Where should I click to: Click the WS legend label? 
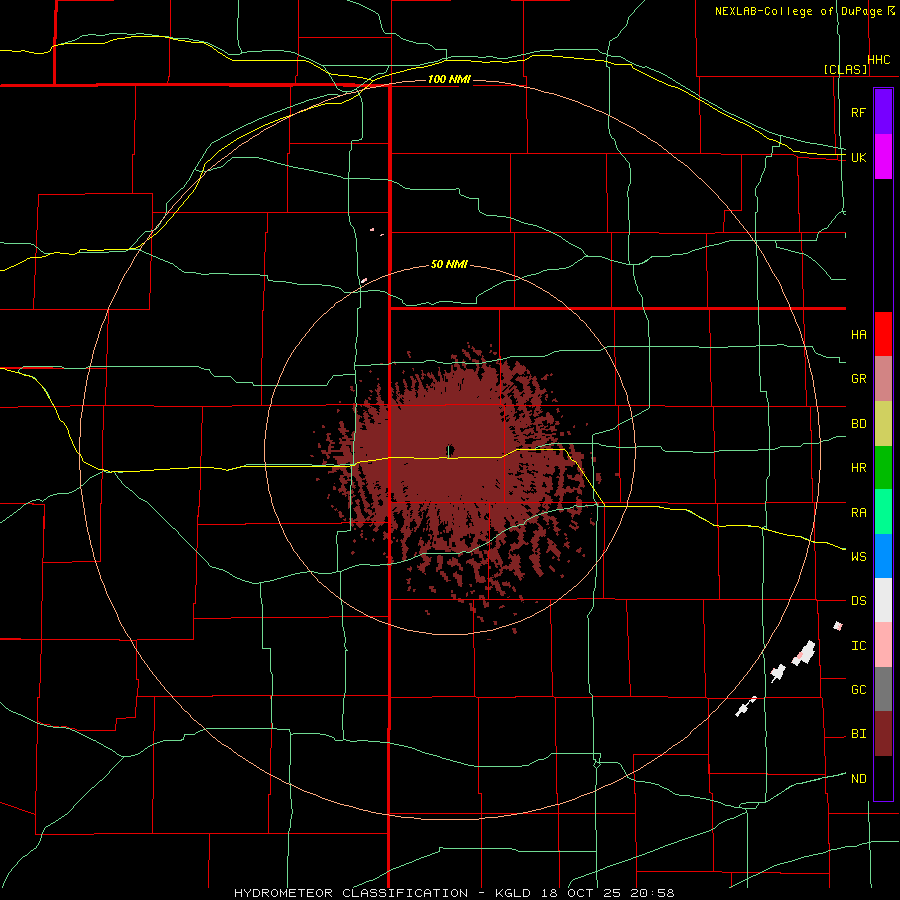coord(858,557)
